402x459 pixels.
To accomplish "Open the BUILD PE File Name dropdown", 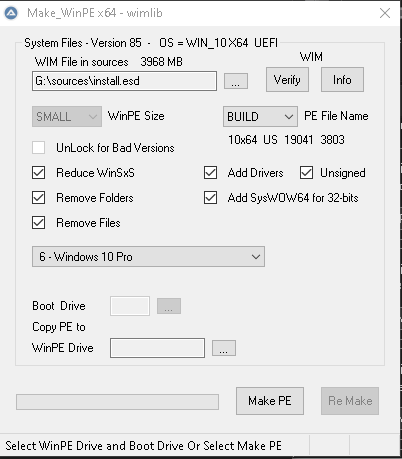I will click(x=260, y=117).
